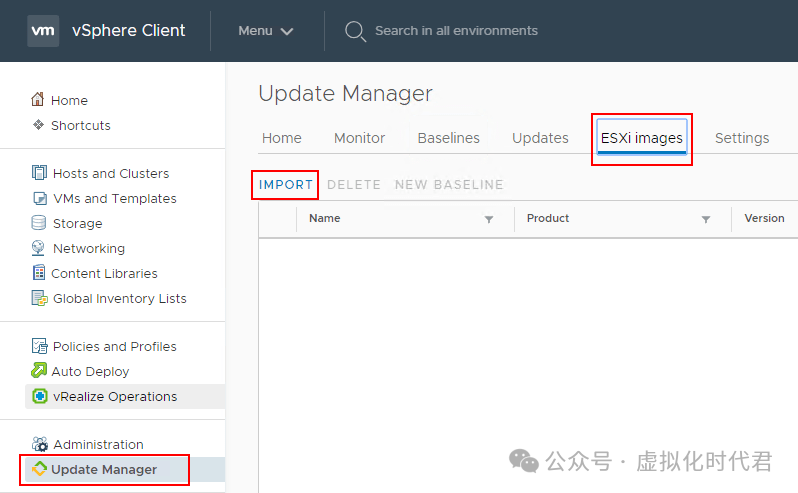
Task: Click the vSphere Client title
Action: [128, 31]
